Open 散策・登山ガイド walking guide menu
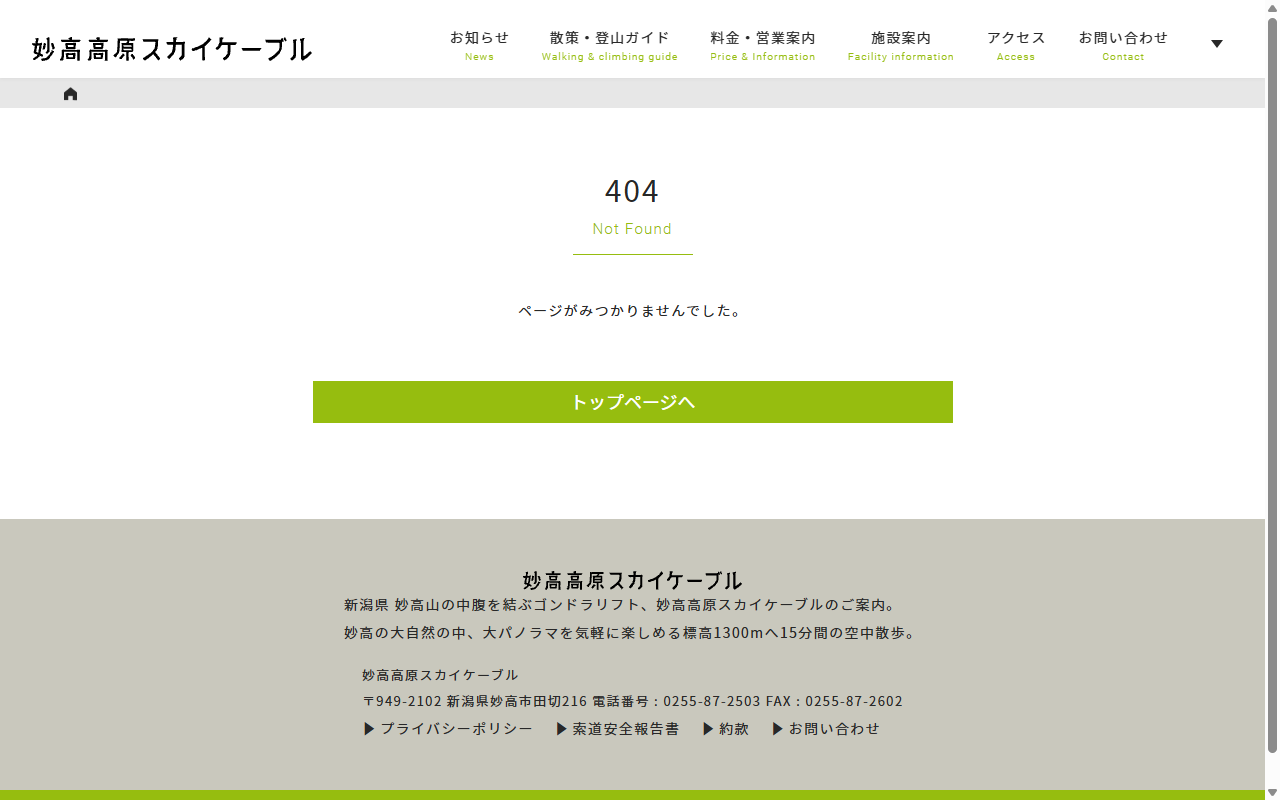 (610, 46)
